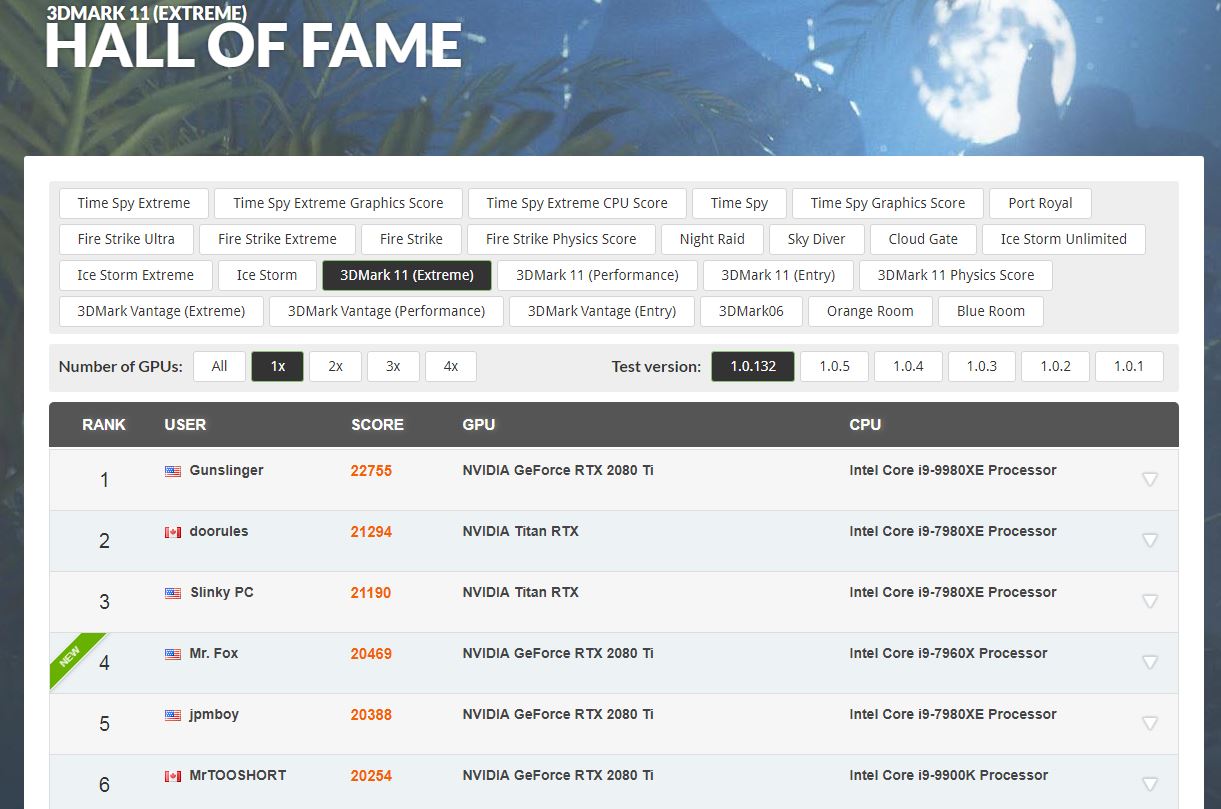This screenshot has width=1221, height=809.
Task: Choose test version 1.0.3
Action: 982,366
